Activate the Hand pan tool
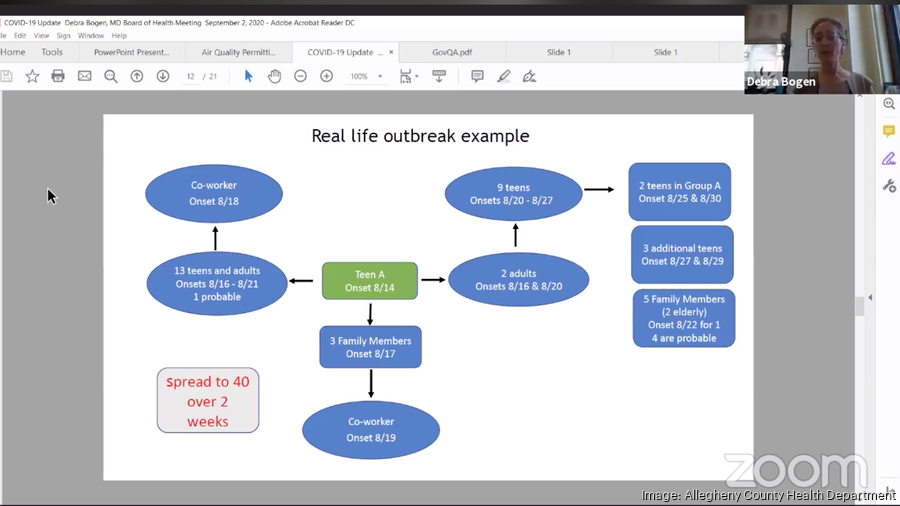Image resolution: width=900 pixels, height=506 pixels. coord(274,76)
